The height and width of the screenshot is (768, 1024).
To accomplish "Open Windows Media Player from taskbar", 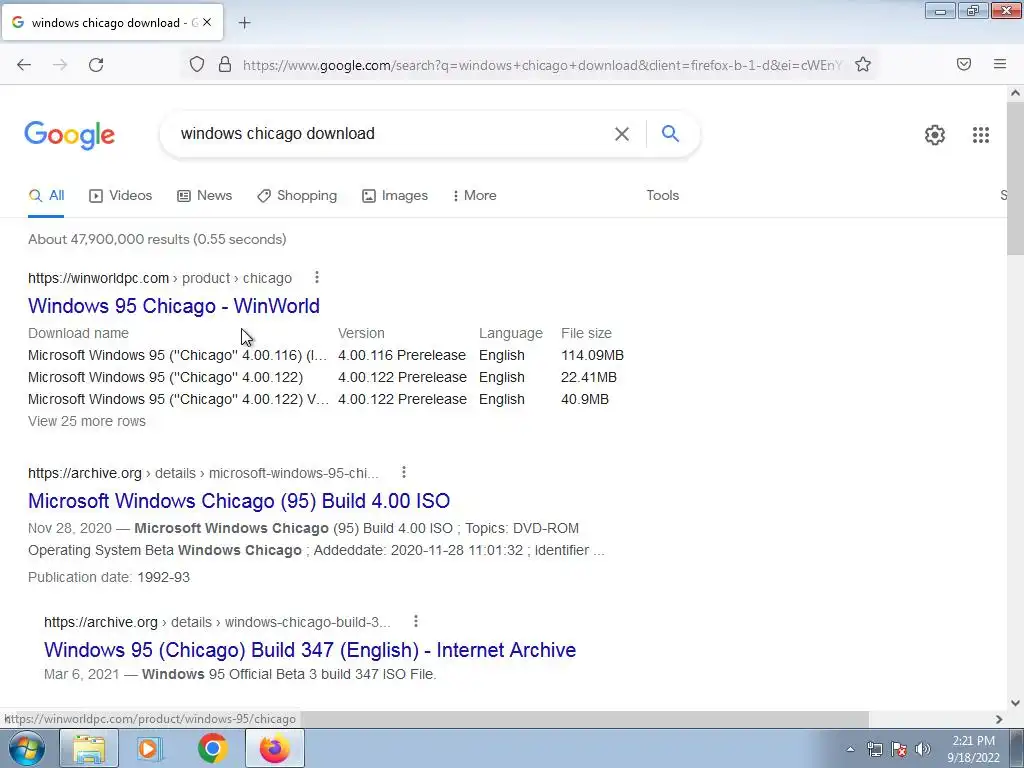I will click(x=149, y=748).
